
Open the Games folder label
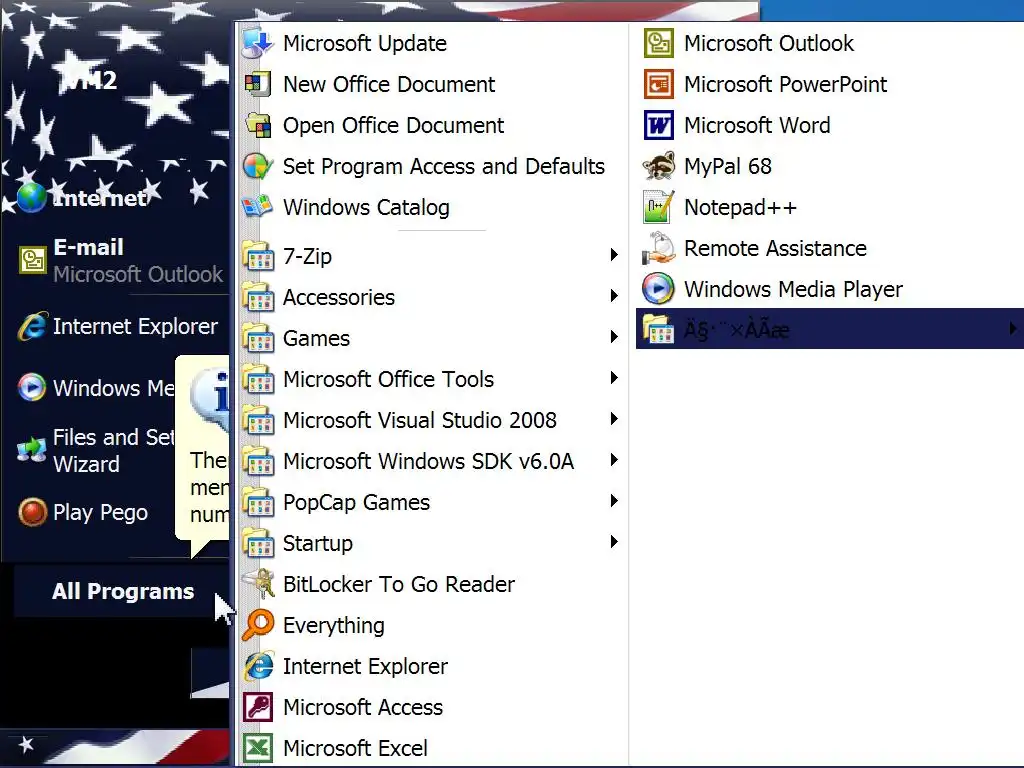click(317, 339)
